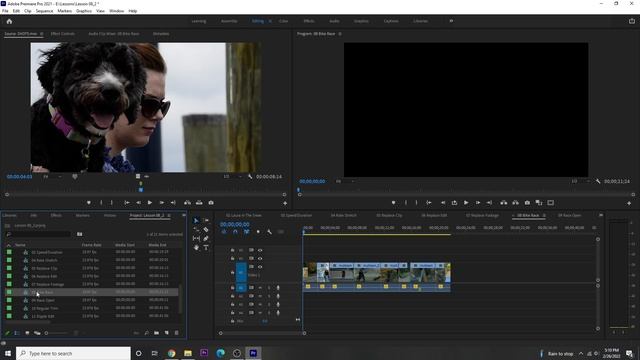Switch to the Assembly workspace
The image size is (640, 360).
click(229, 21)
